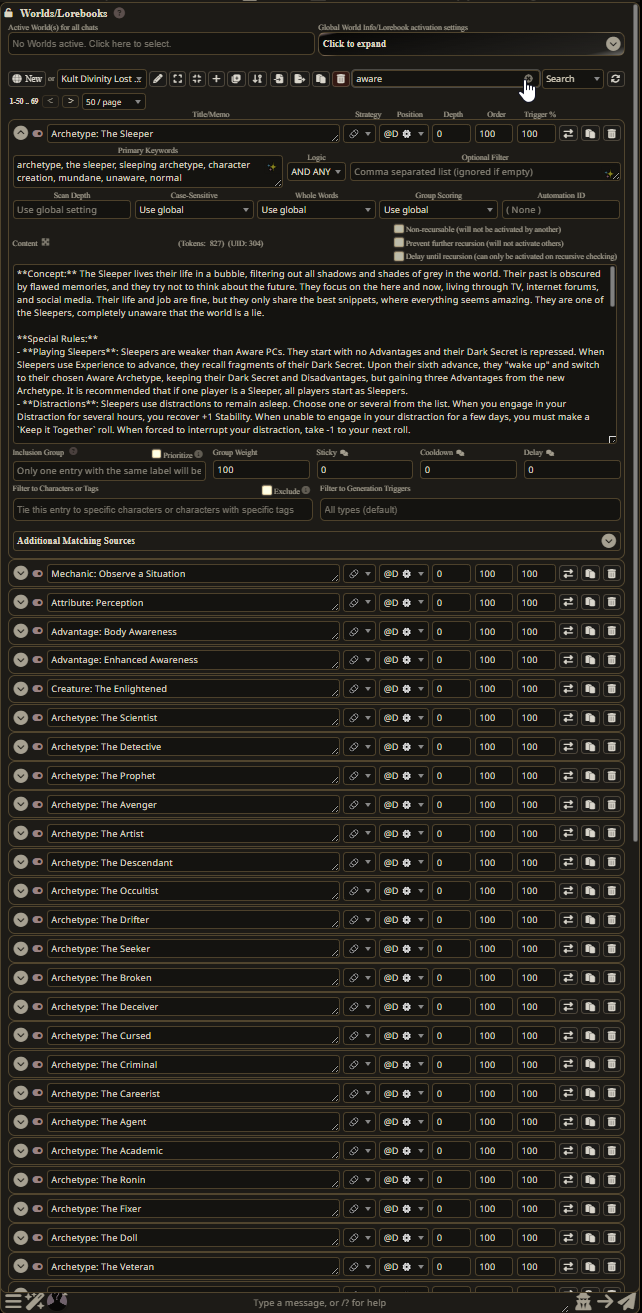Viewport: 642px width, 1313px height.
Task: Click into the Scan Depth field
Action: click(72, 210)
